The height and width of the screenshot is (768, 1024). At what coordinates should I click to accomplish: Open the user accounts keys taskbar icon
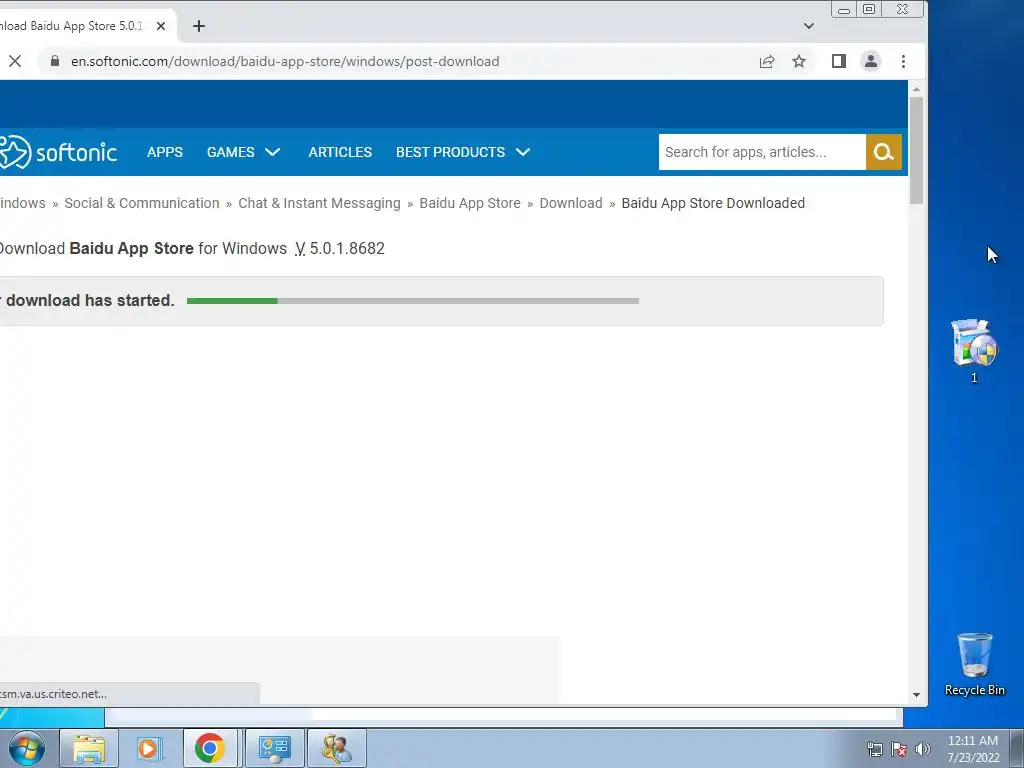(x=336, y=748)
